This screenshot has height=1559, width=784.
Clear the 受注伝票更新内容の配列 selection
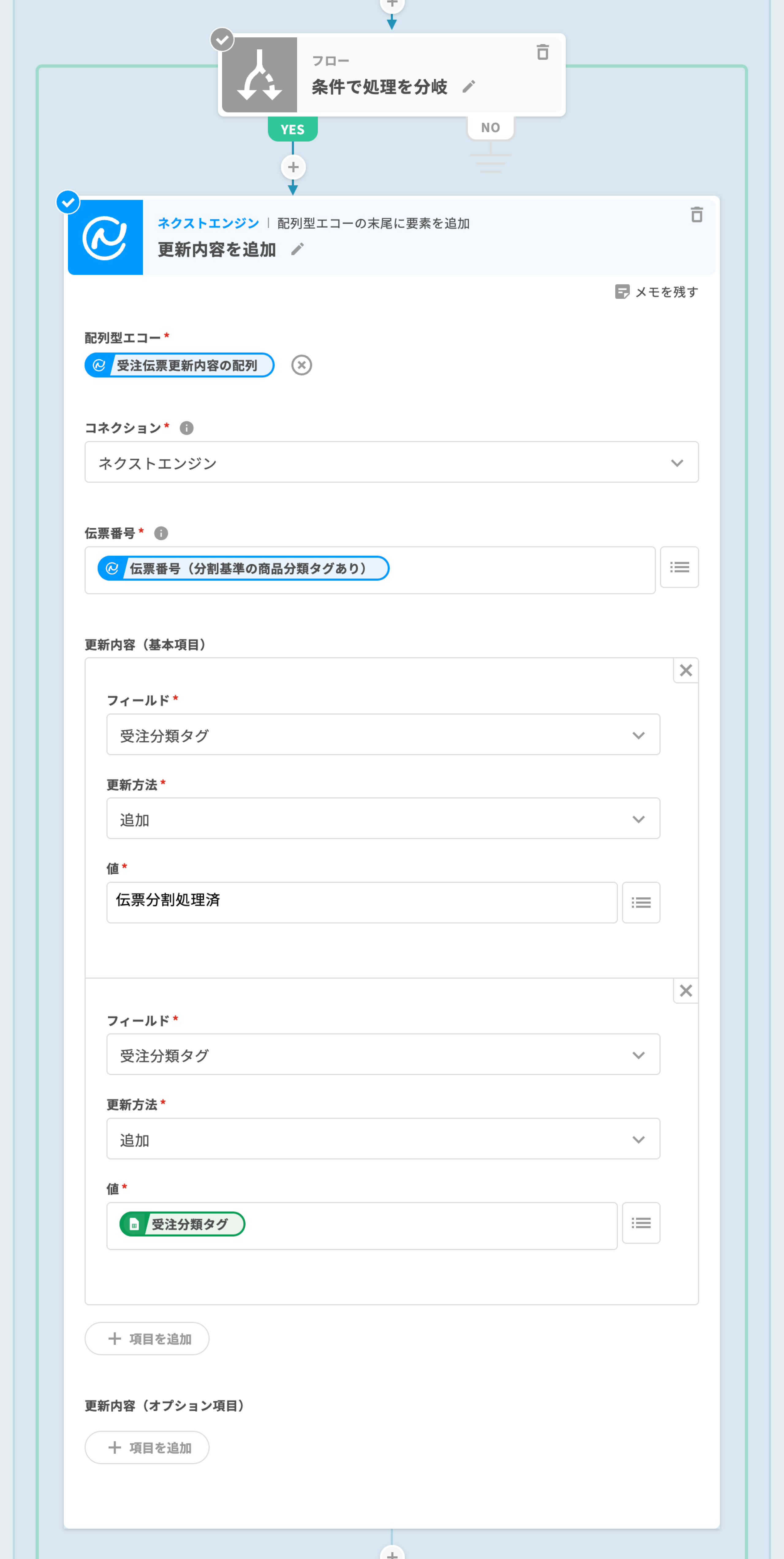(301, 365)
